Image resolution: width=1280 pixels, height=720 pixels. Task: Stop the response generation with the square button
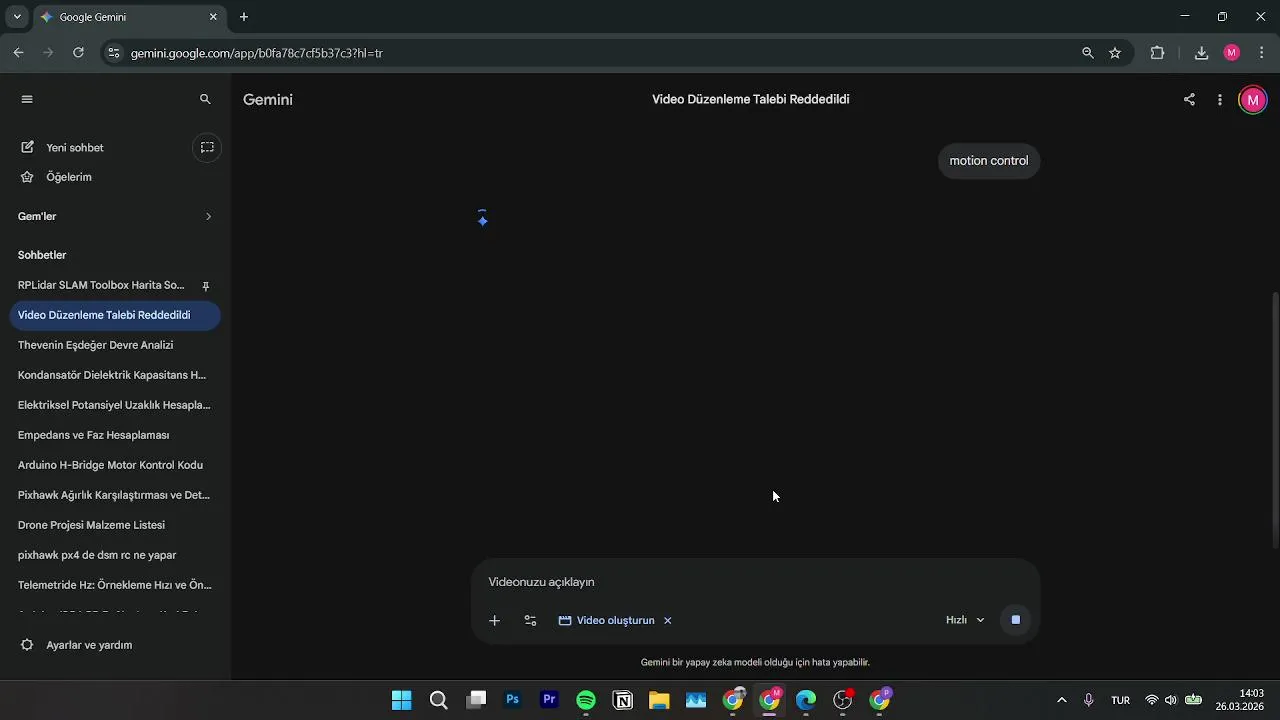(x=1015, y=620)
